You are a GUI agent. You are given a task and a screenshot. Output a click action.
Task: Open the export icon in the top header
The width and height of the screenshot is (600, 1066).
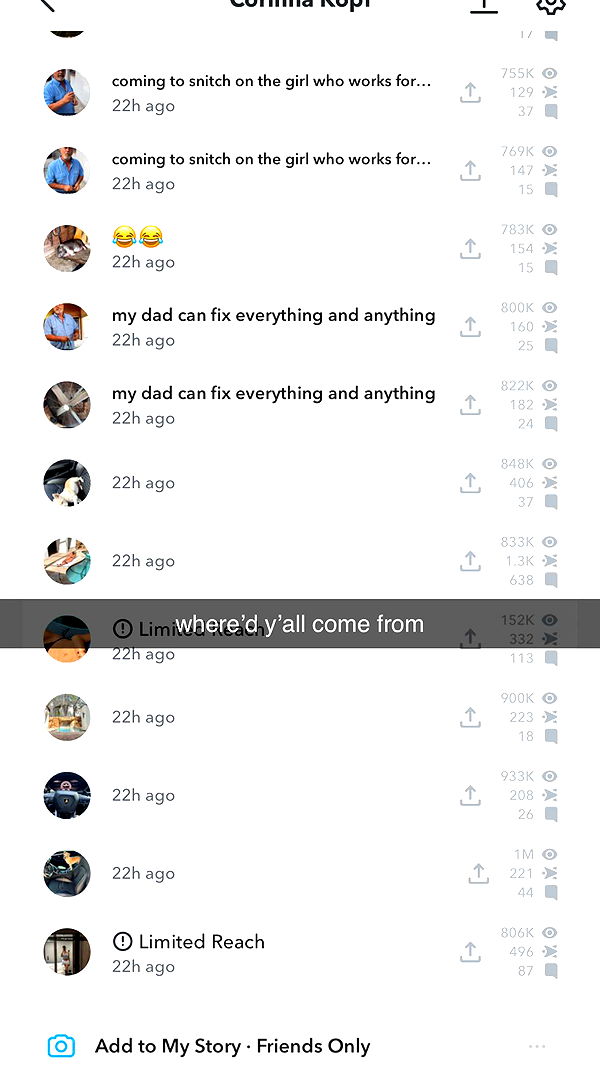coord(484,5)
